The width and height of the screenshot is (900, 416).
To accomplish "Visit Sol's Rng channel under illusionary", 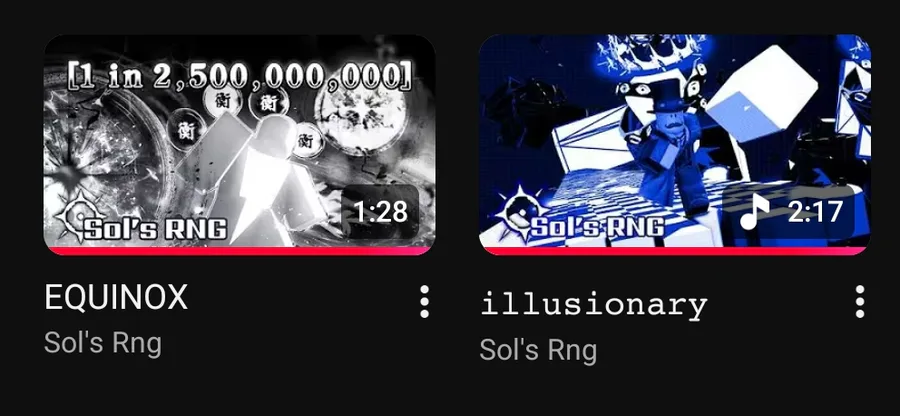I will [538, 349].
